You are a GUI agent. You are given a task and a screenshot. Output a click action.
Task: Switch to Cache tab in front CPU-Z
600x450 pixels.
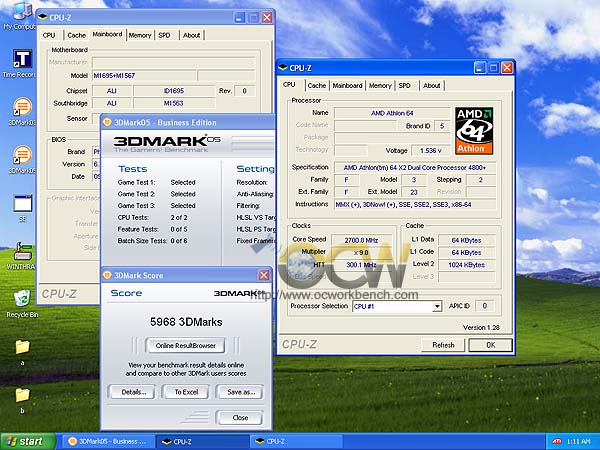click(x=316, y=85)
